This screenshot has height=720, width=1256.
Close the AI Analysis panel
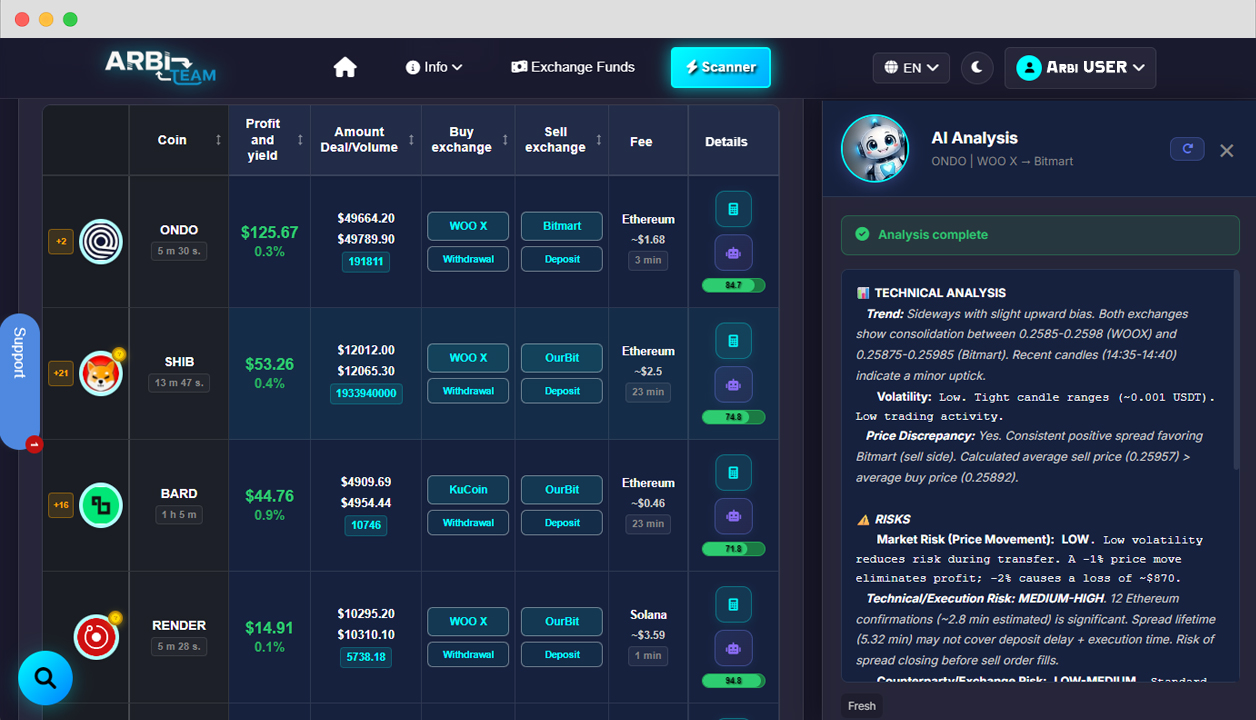(x=1227, y=151)
